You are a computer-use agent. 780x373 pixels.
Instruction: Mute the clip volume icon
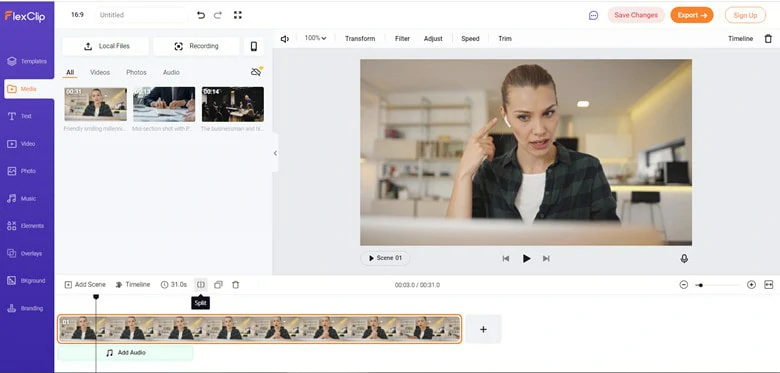(285, 39)
